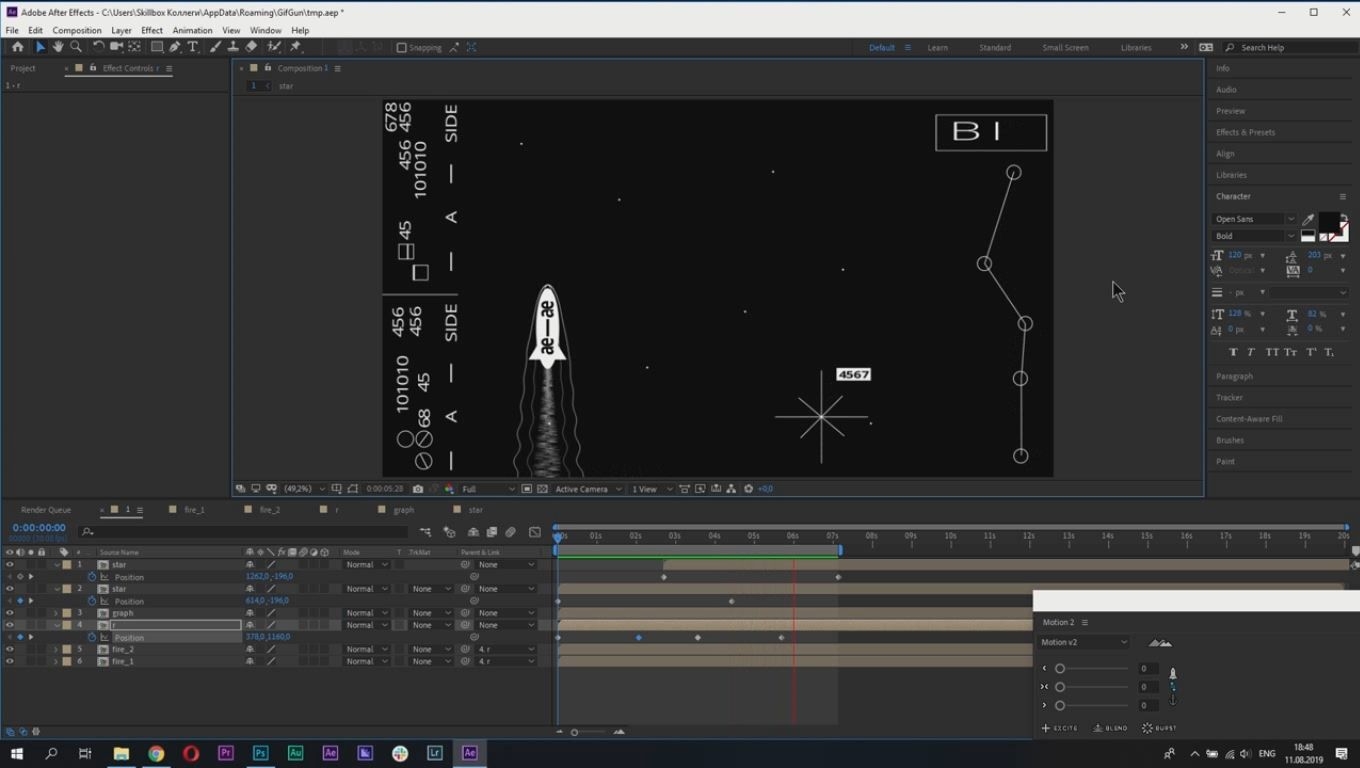Select the Pen tool

click(175, 47)
